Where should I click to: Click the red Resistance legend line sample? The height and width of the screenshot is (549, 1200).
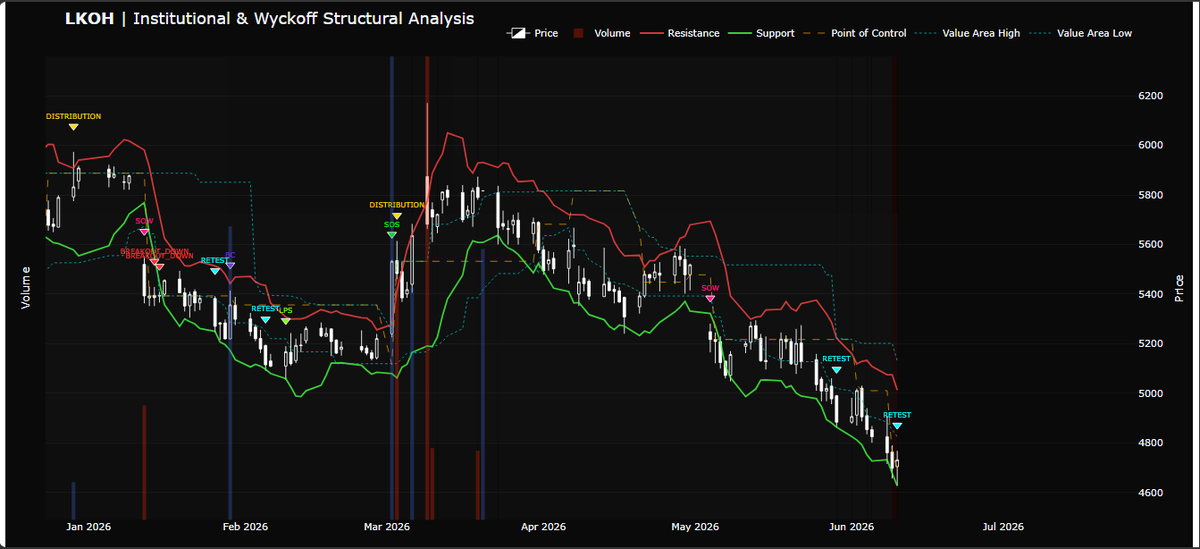[653, 33]
